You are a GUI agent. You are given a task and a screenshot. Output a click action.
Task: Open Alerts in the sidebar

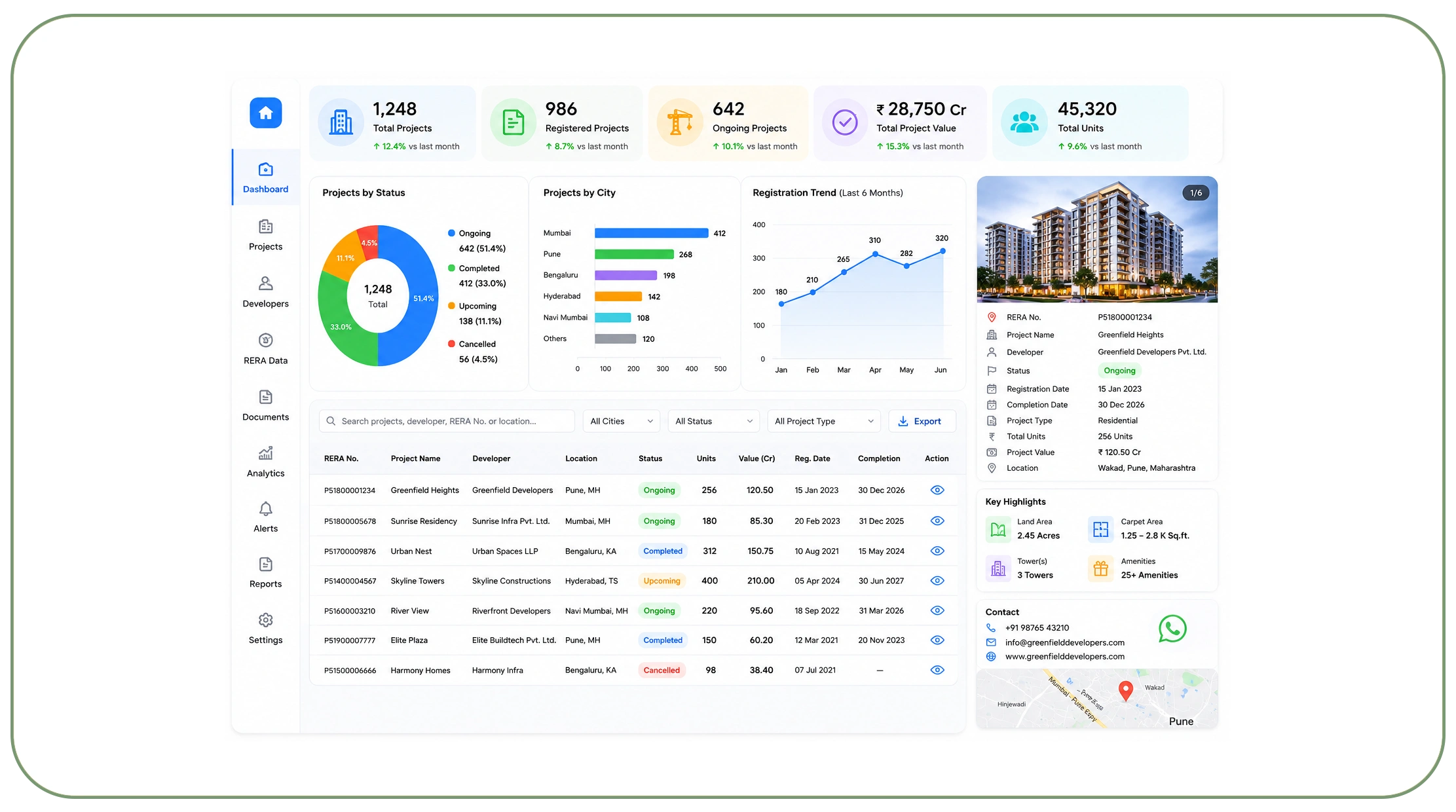(265, 518)
